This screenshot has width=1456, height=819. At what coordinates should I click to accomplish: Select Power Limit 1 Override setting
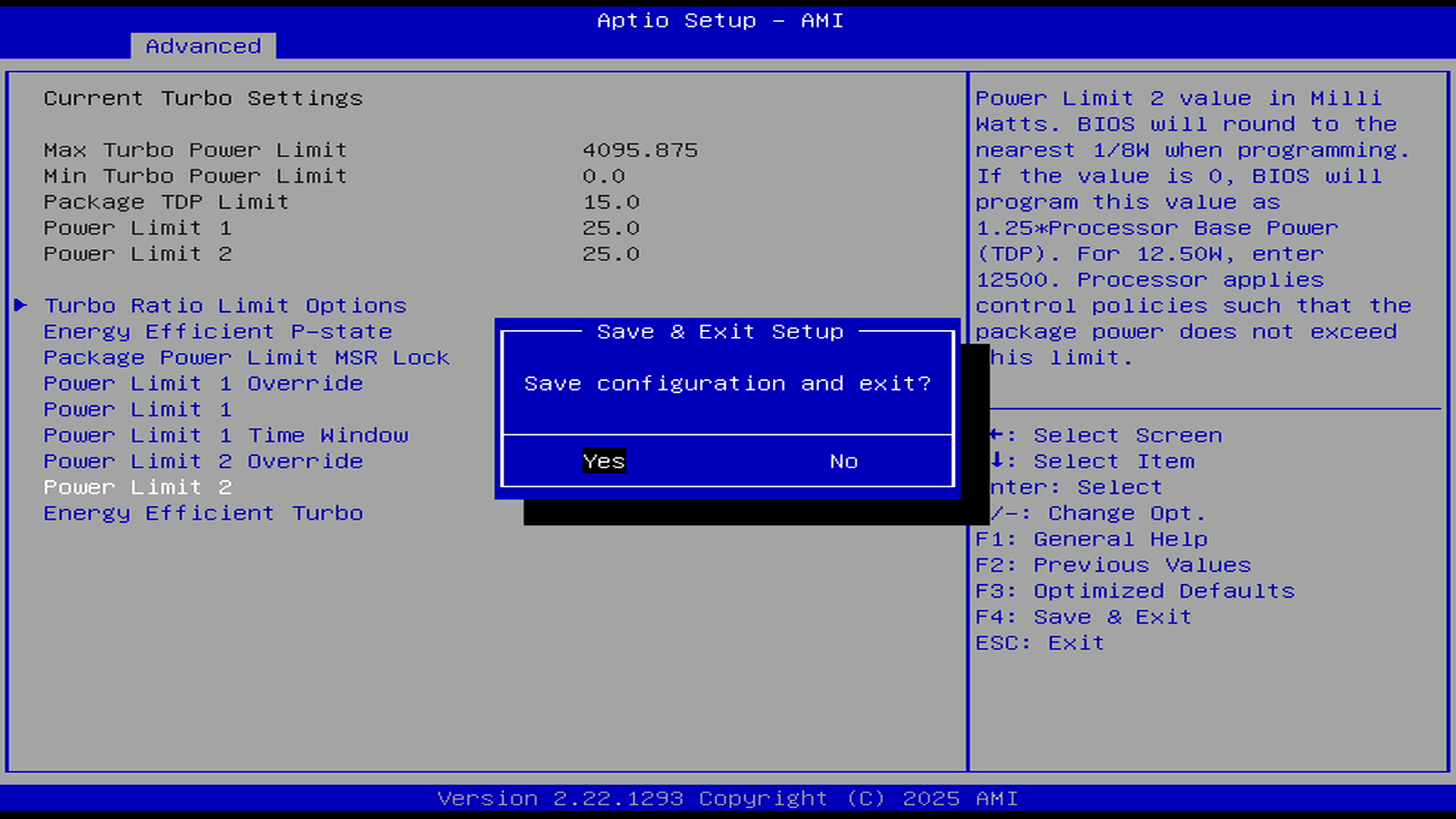[x=203, y=384]
